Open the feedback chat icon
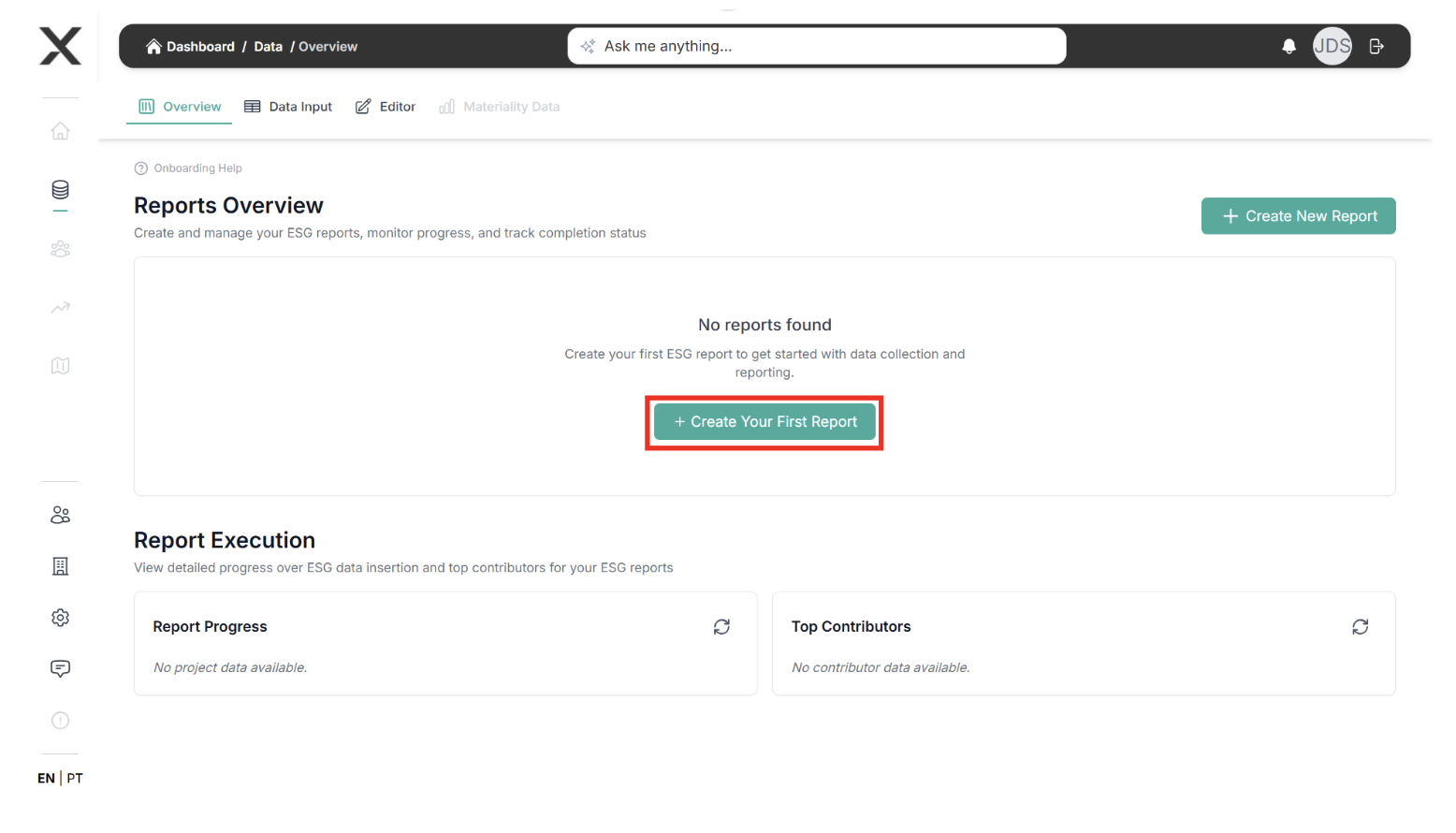 [60, 668]
